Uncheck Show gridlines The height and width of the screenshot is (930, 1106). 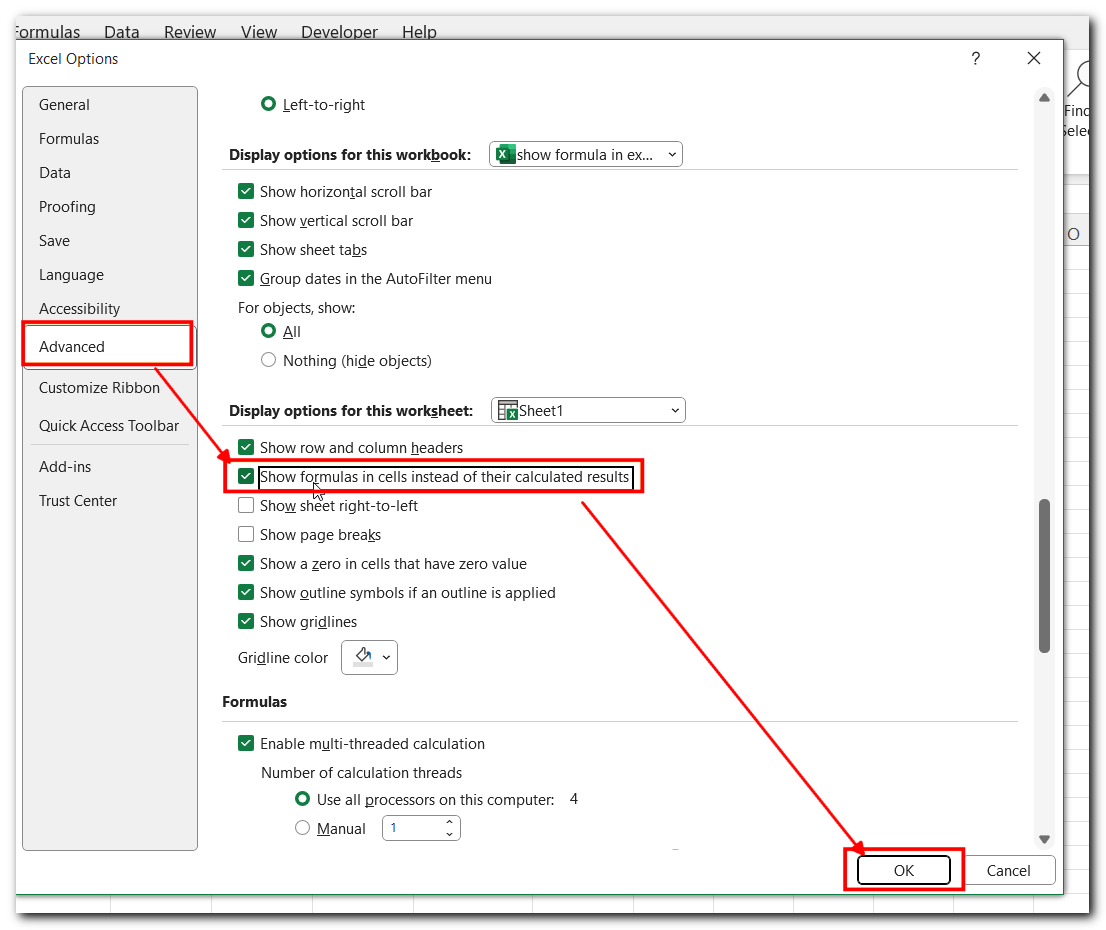tap(245, 621)
